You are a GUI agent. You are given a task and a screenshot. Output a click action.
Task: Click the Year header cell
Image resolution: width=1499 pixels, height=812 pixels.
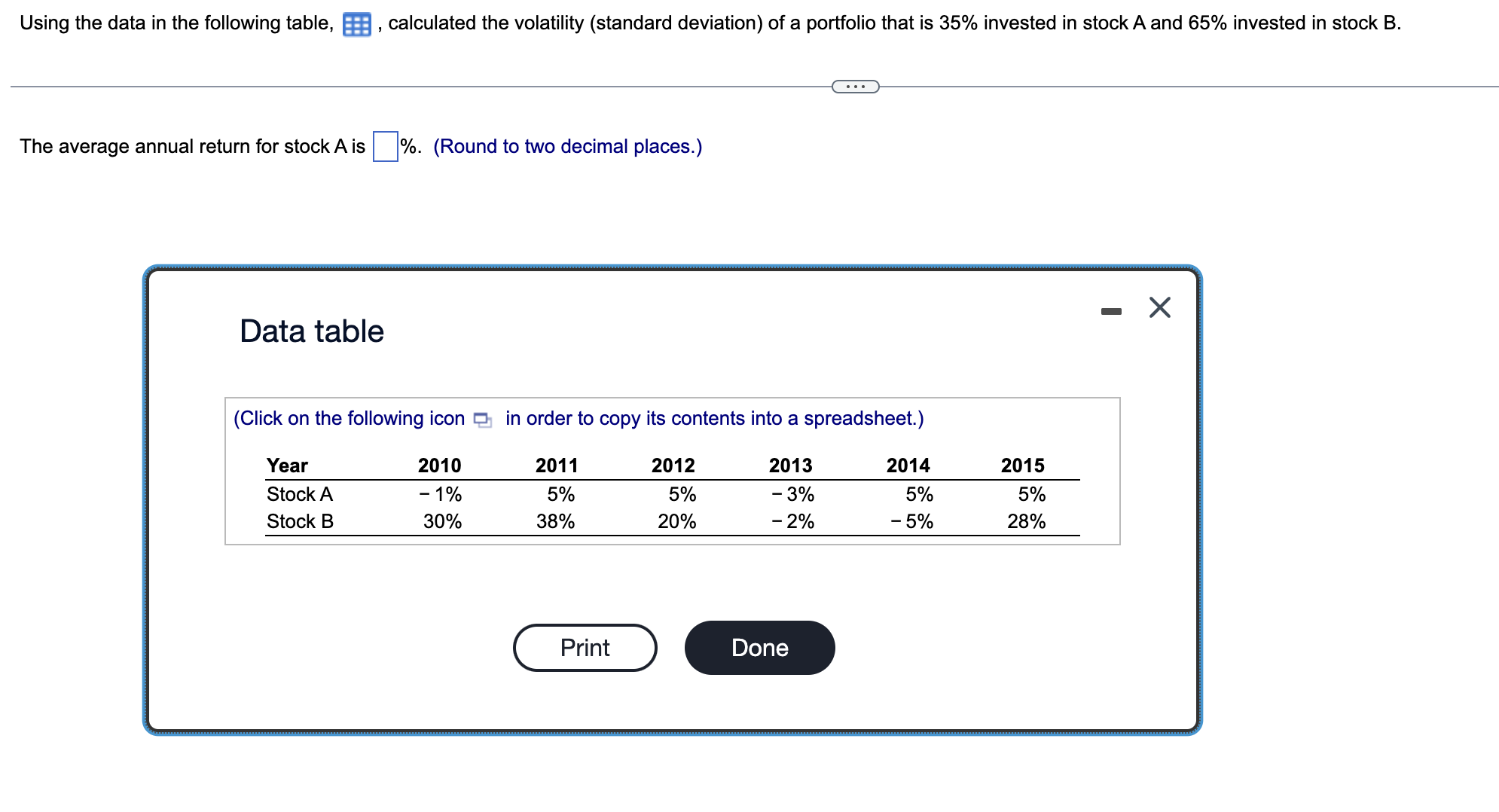(x=286, y=465)
